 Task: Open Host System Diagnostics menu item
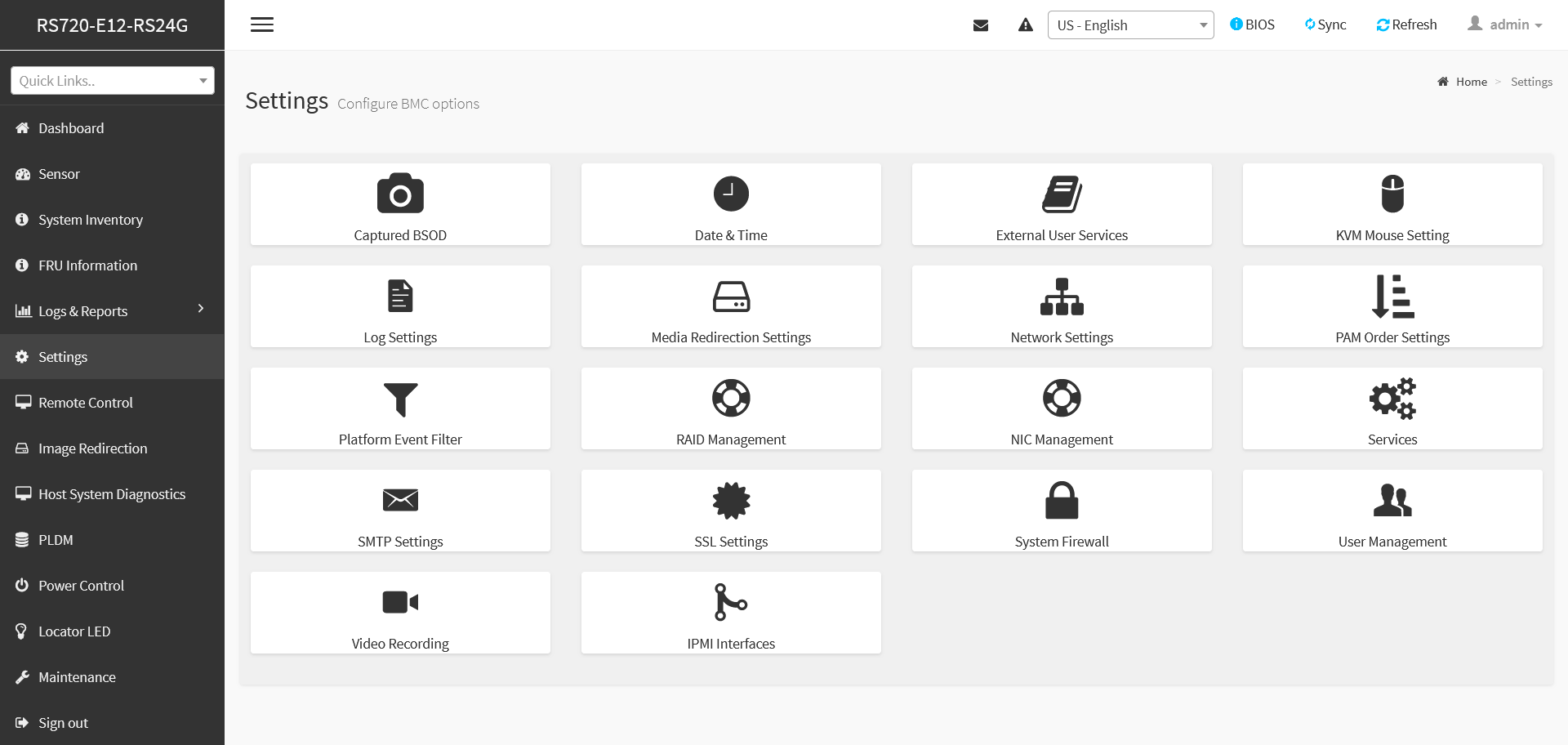tap(112, 494)
